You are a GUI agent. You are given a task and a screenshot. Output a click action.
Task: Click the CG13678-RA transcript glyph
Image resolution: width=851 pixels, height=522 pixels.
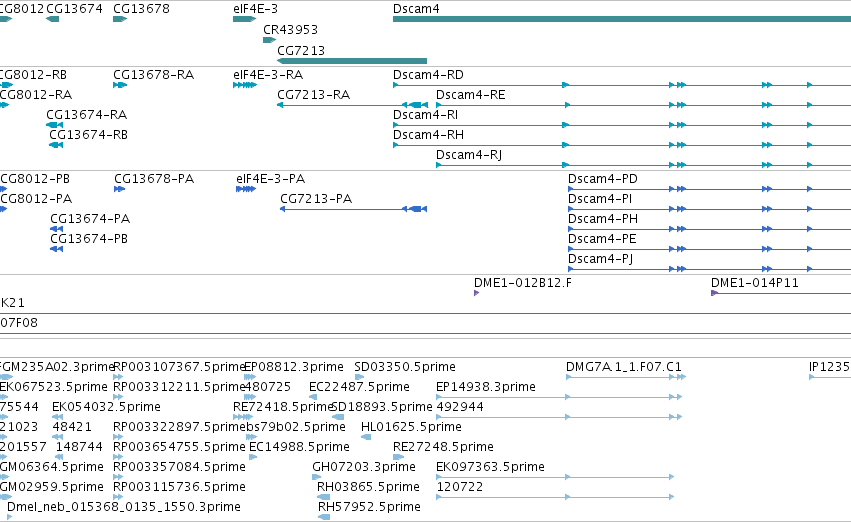point(120,85)
